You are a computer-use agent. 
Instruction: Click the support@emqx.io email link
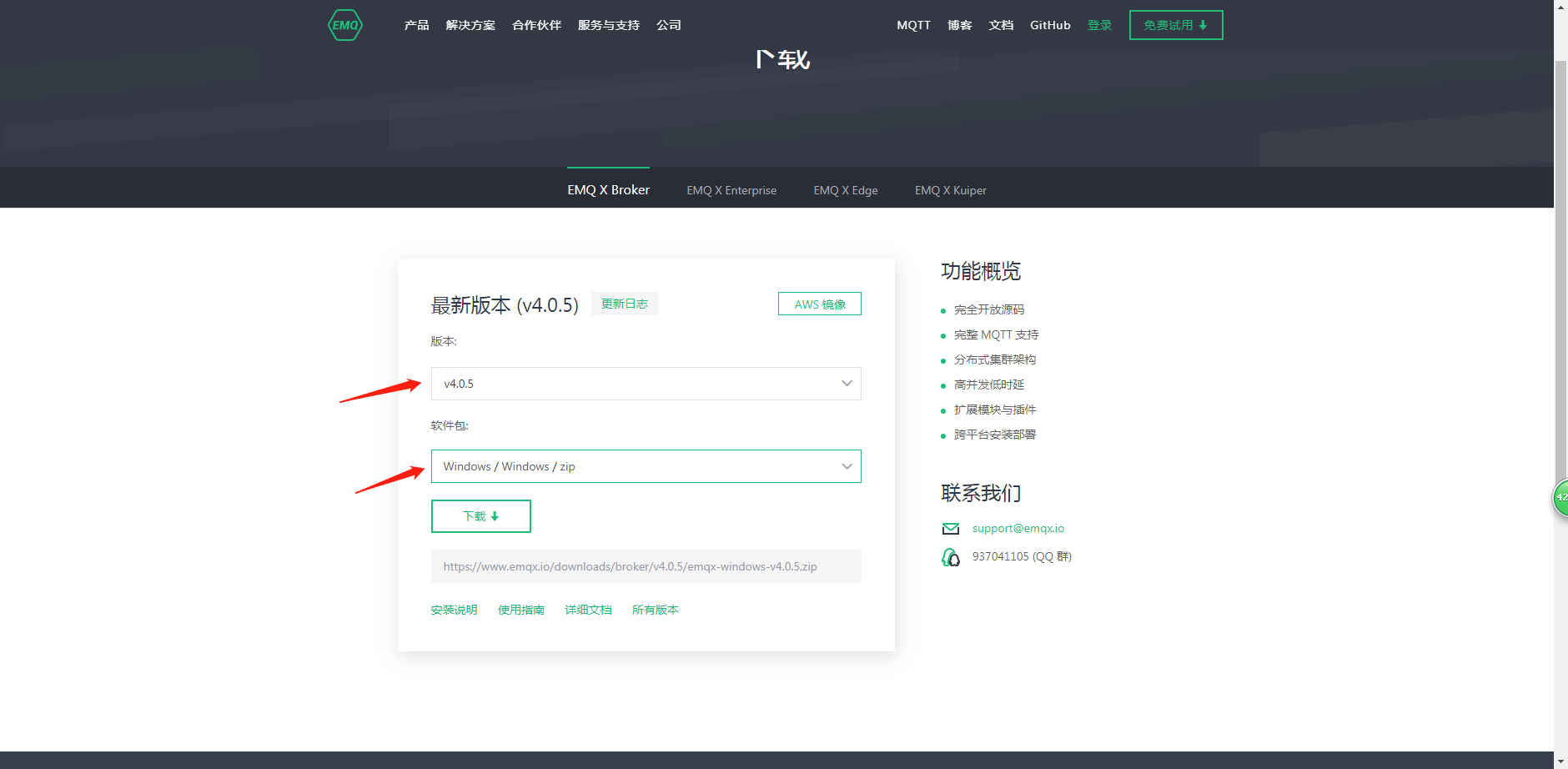[1018, 528]
